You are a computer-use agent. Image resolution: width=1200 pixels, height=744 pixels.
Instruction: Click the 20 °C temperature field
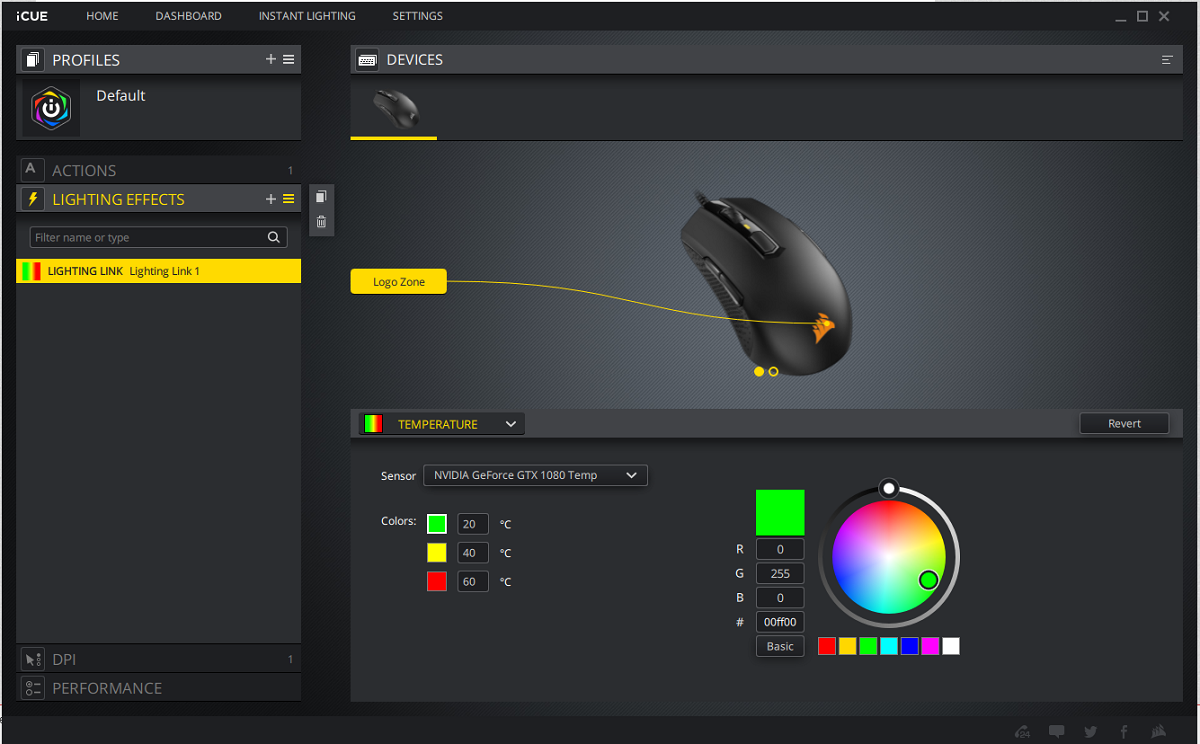[473, 524]
